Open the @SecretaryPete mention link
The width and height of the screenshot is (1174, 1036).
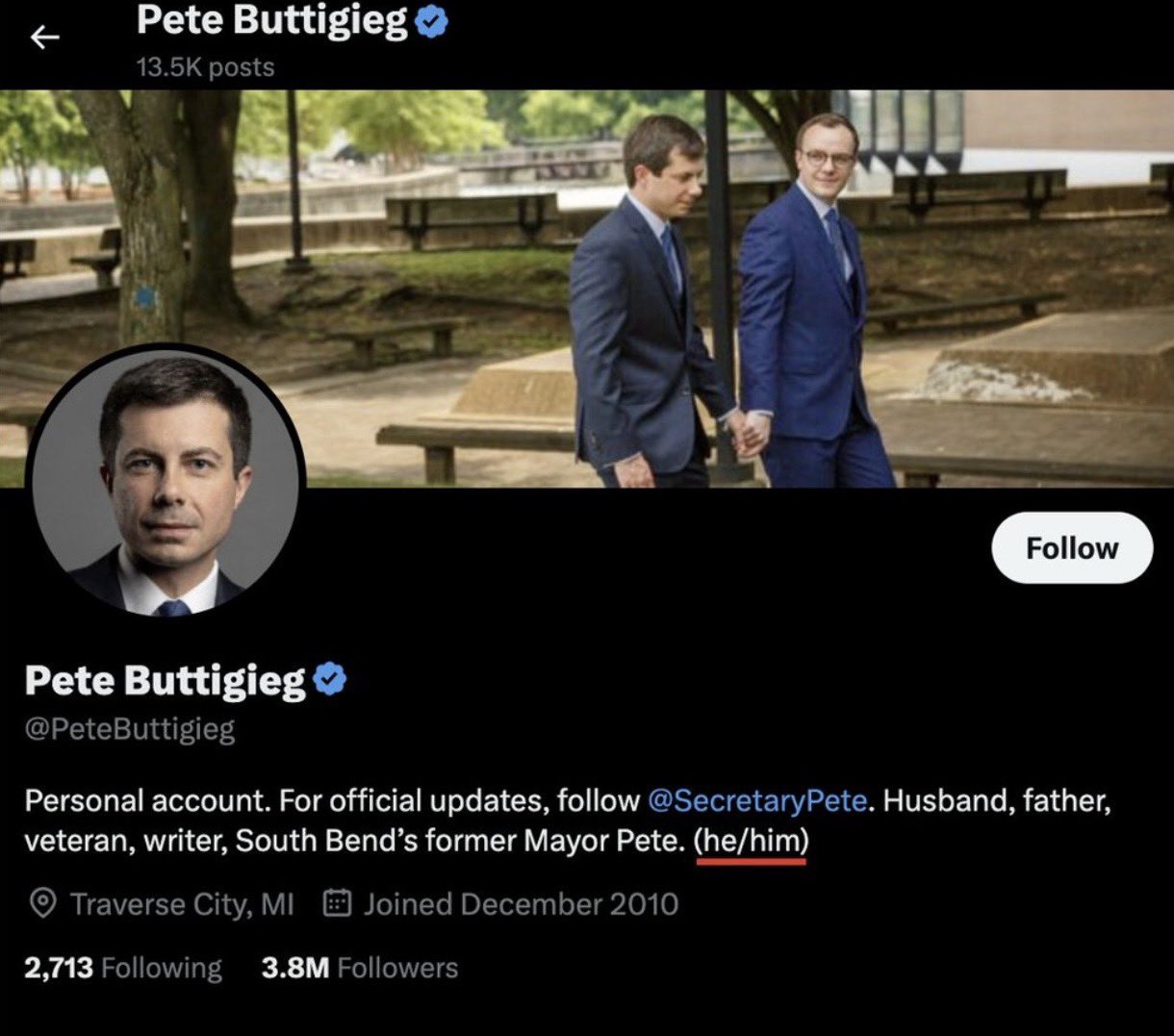pos(757,800)
